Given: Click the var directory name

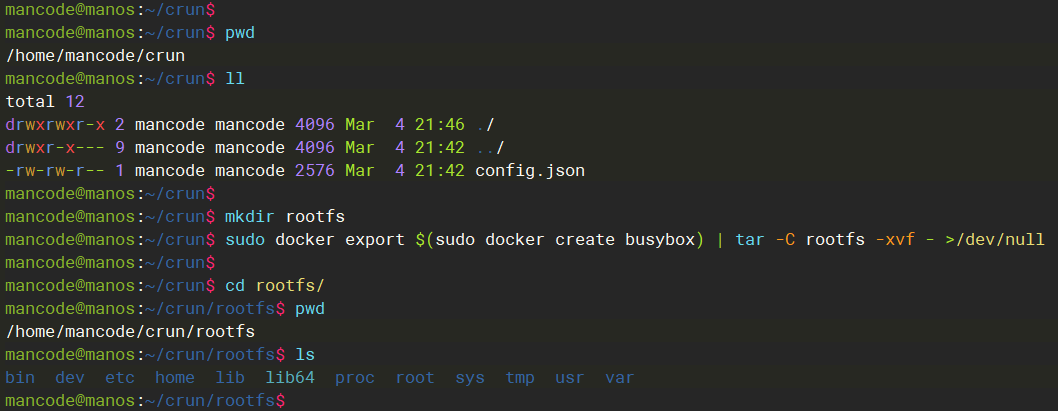Looking at the screenshot, I should coord(620,377).
